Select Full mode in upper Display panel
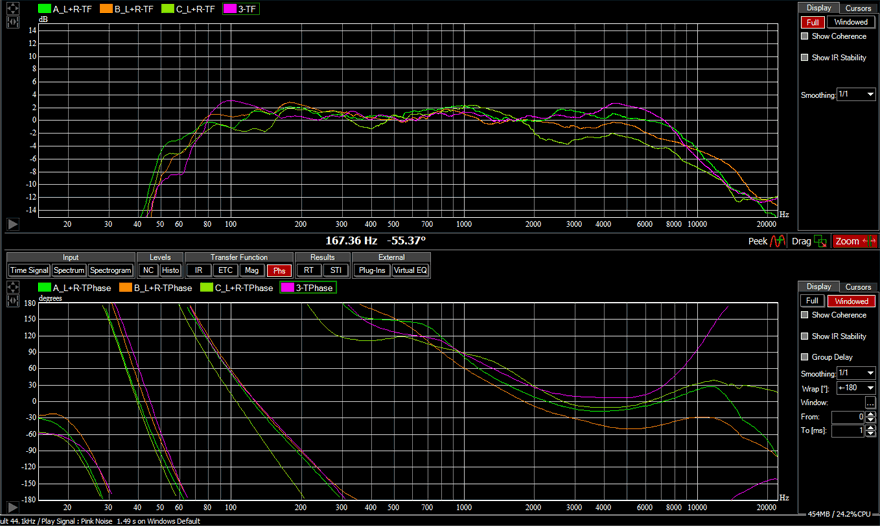 (x=812, y=22)
